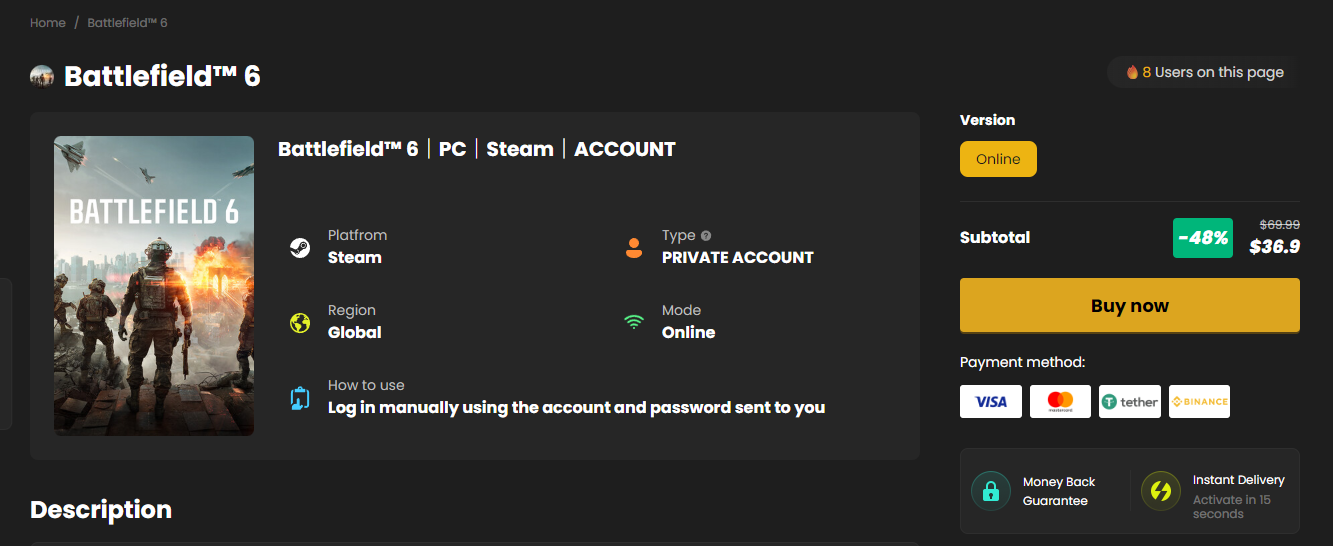Viewport: 1333px width, 546px height.
Task: Choose Binance payment method
Action: point(1199,401)
